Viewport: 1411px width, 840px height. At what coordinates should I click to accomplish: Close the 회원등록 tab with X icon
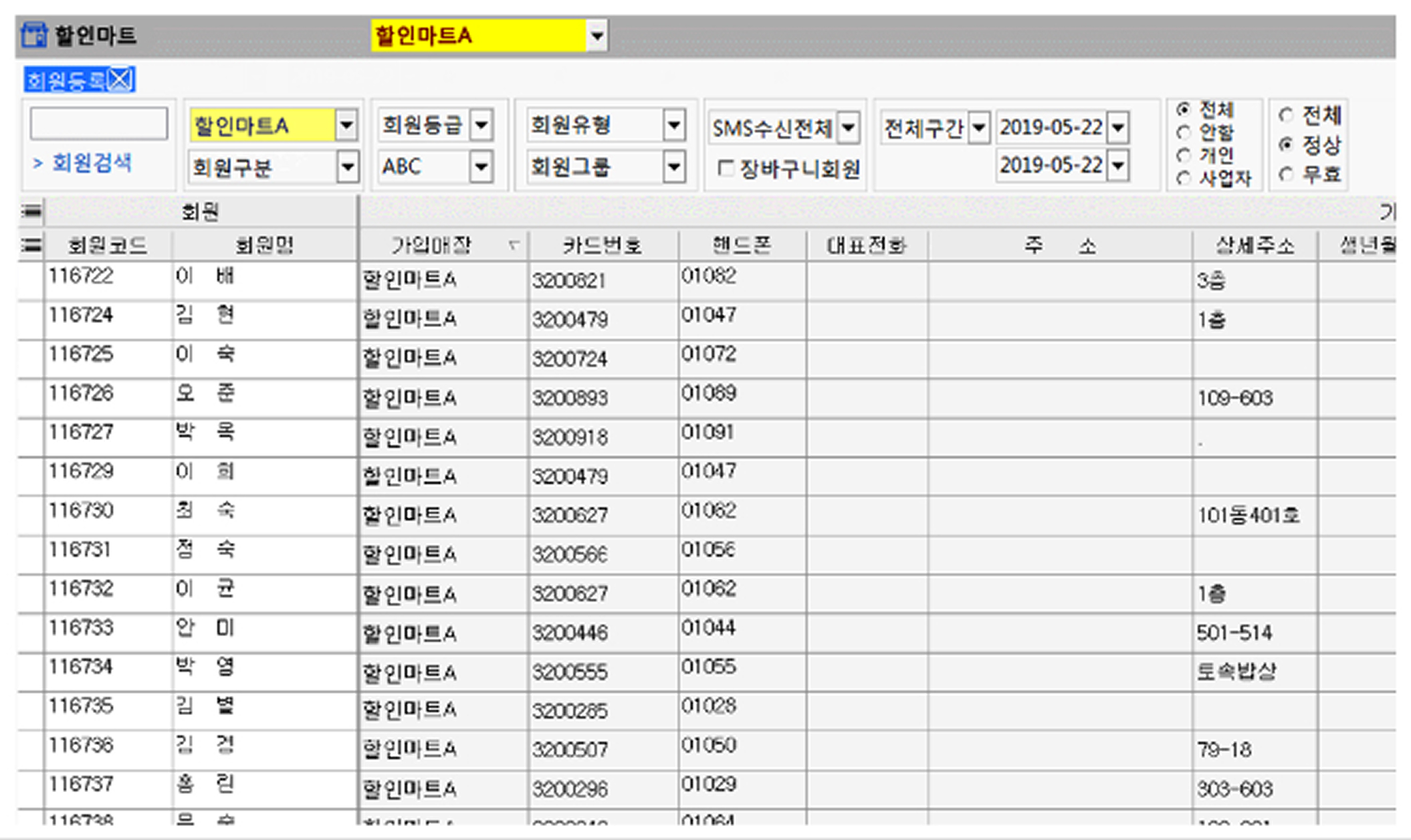pos(121,80)
